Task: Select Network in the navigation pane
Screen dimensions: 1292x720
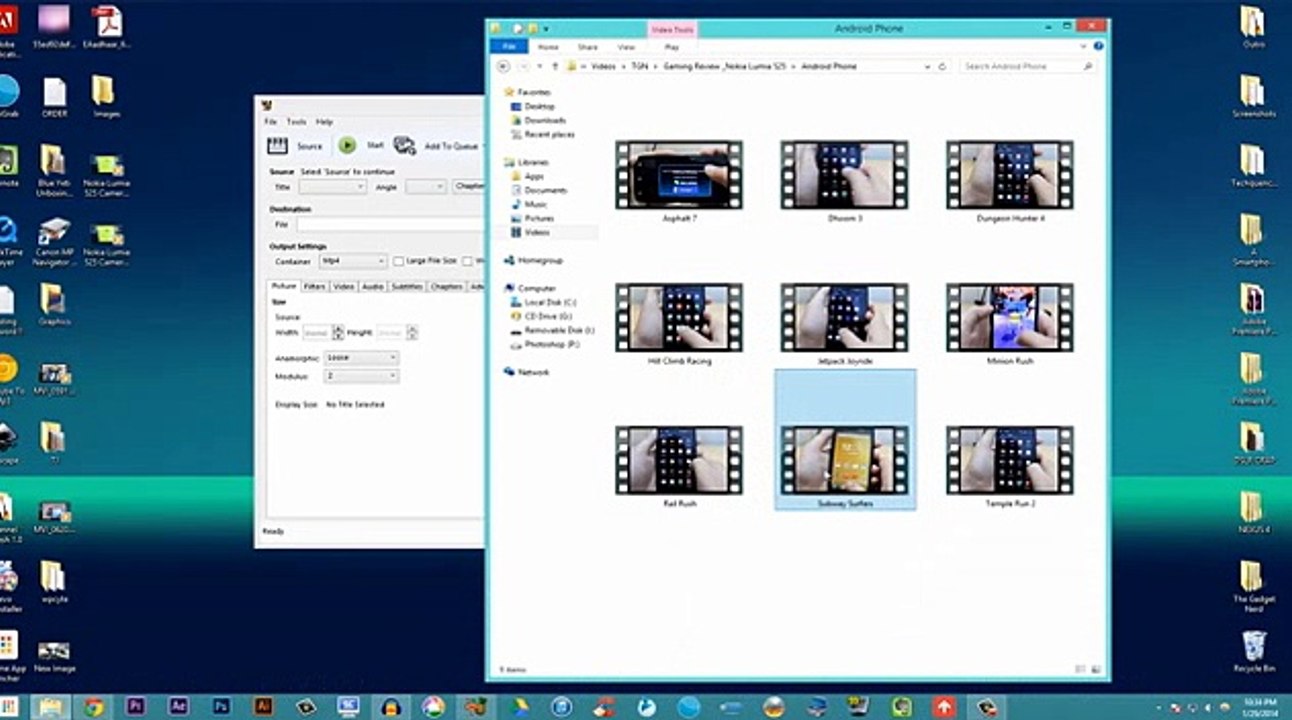Action: click(527, 372)
